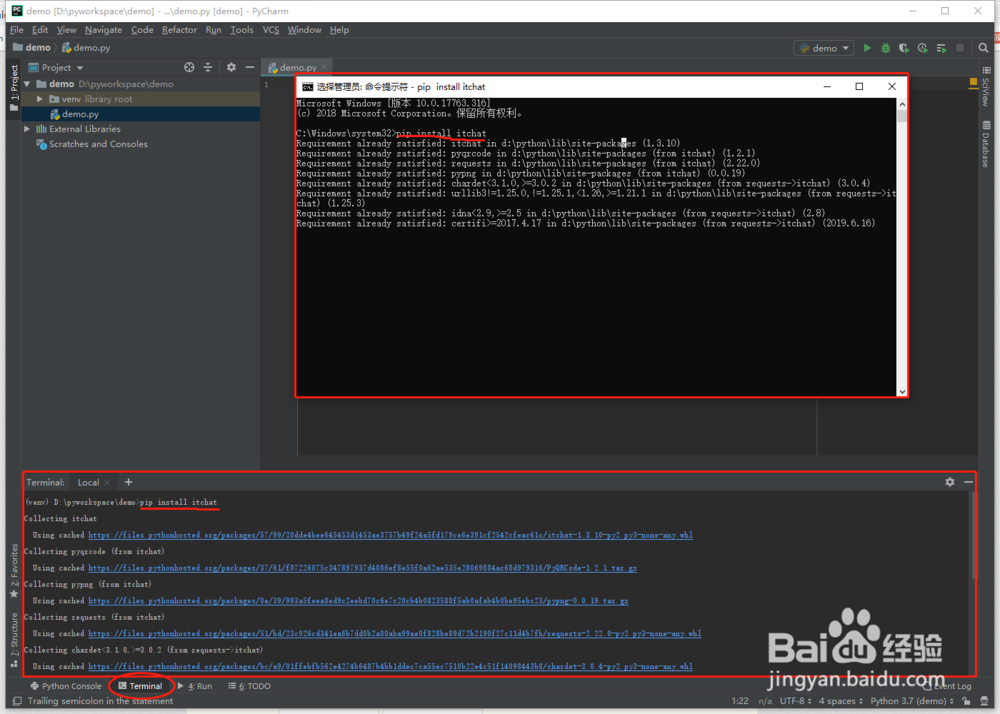Screen dimensions: 1000x714
Task: Open the chardet whl download link
Action: tap(390, 666)
